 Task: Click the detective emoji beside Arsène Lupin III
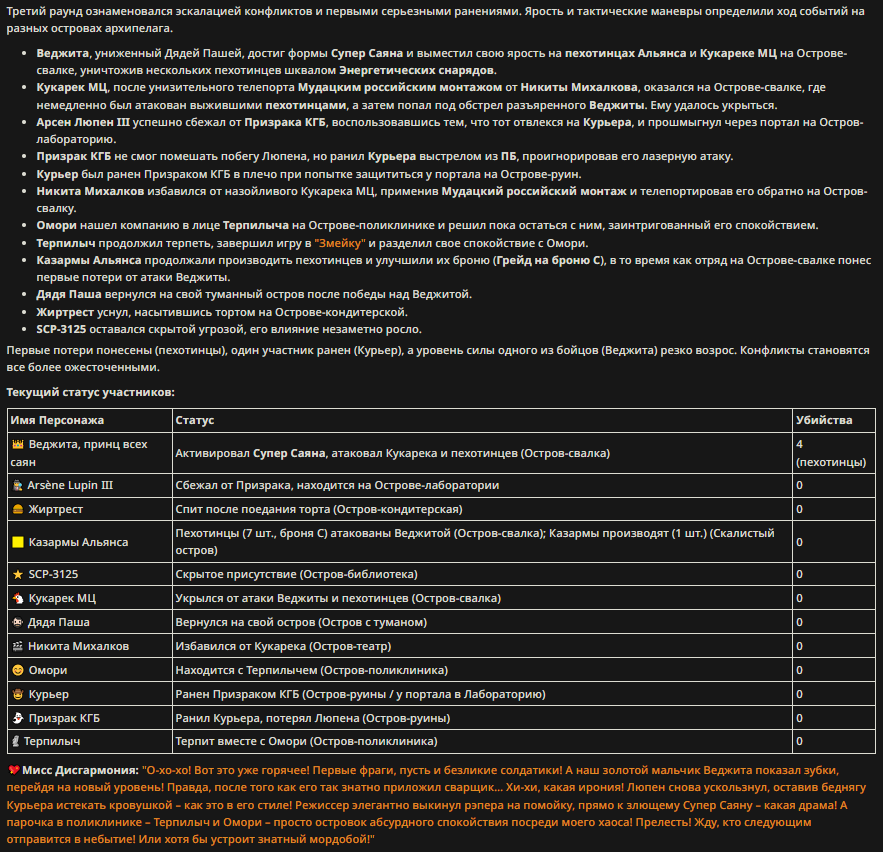17,485
